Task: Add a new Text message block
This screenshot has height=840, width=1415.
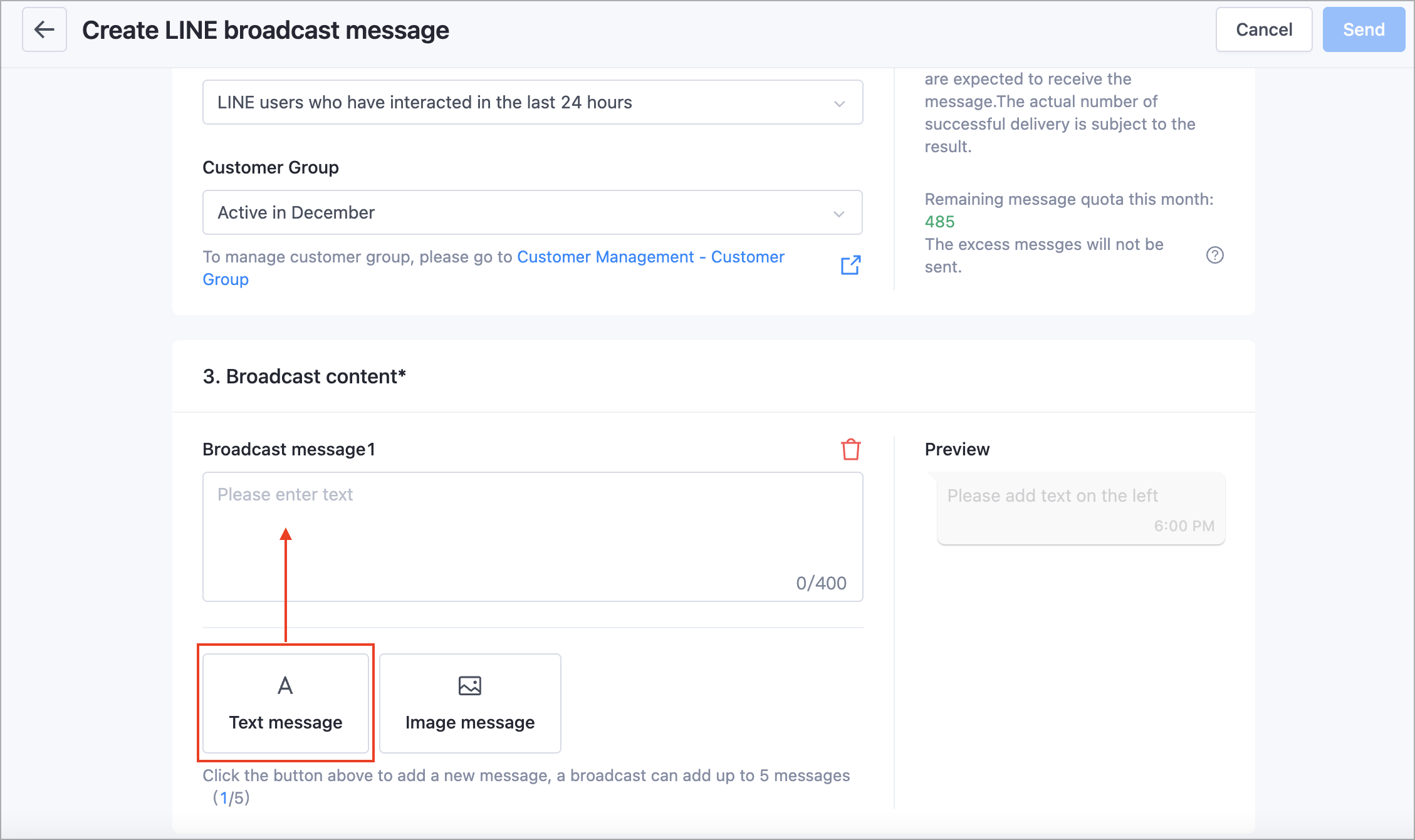Action: [x=286, y=703]
